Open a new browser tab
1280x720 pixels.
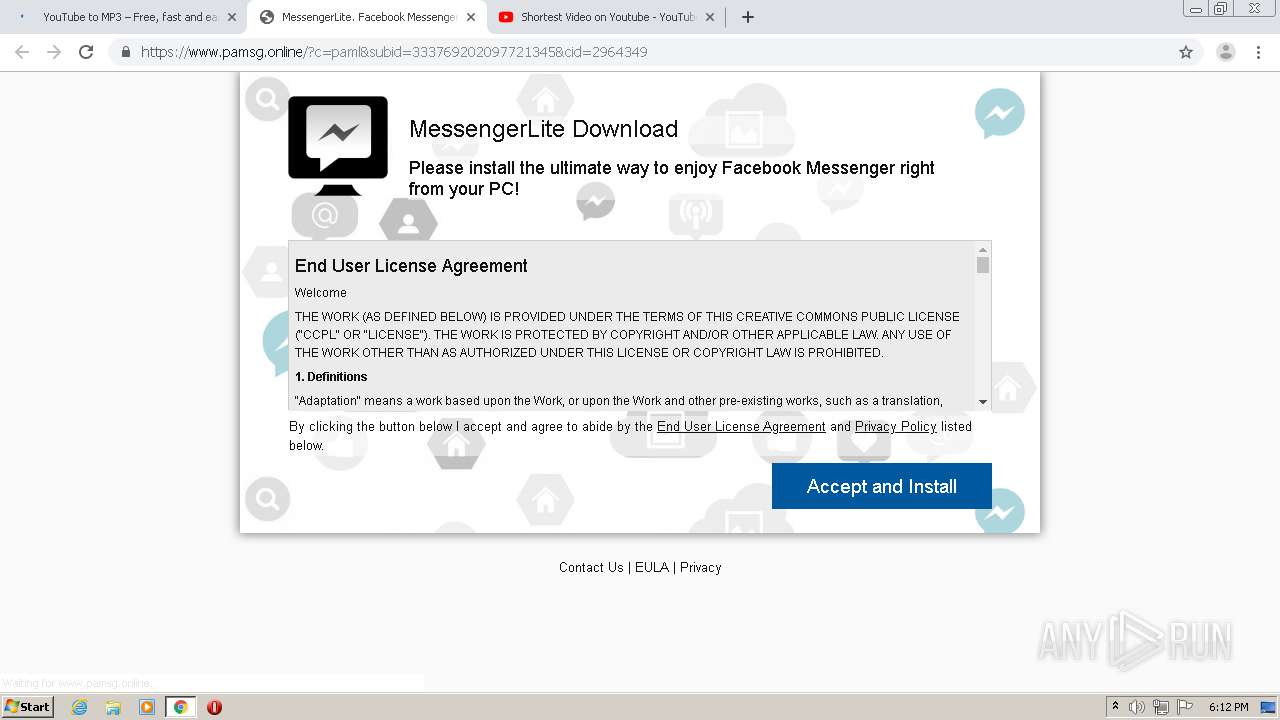click(x=748, y=17)
